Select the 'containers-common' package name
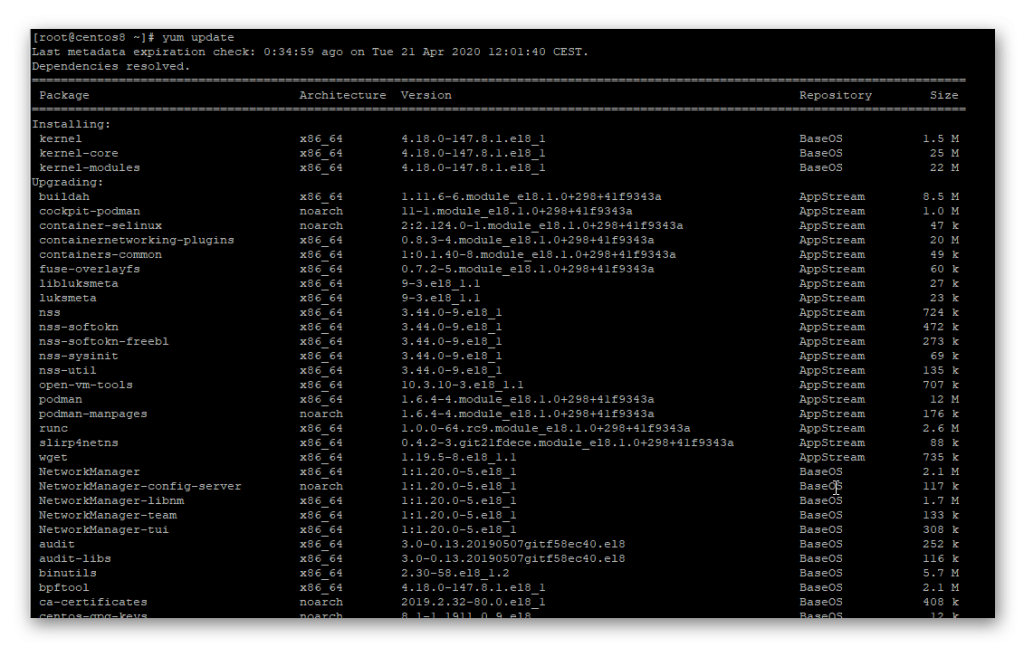This screenshot has width=1024, height=647. click(101, 255)
